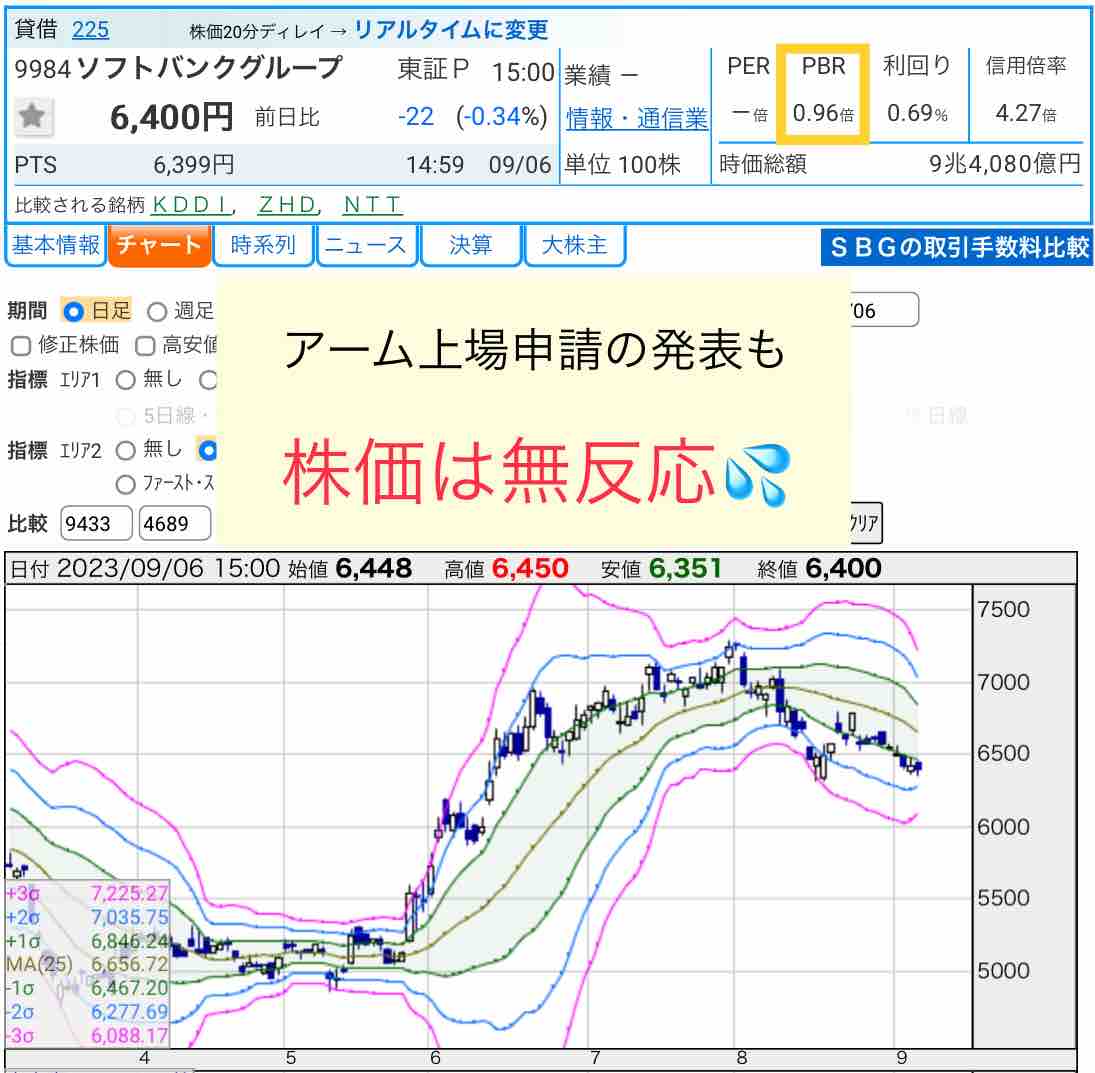This screenshot has height=1073, width=1095.
Task: Click the 安値 6,351 value
Action: tap(685, 568)
